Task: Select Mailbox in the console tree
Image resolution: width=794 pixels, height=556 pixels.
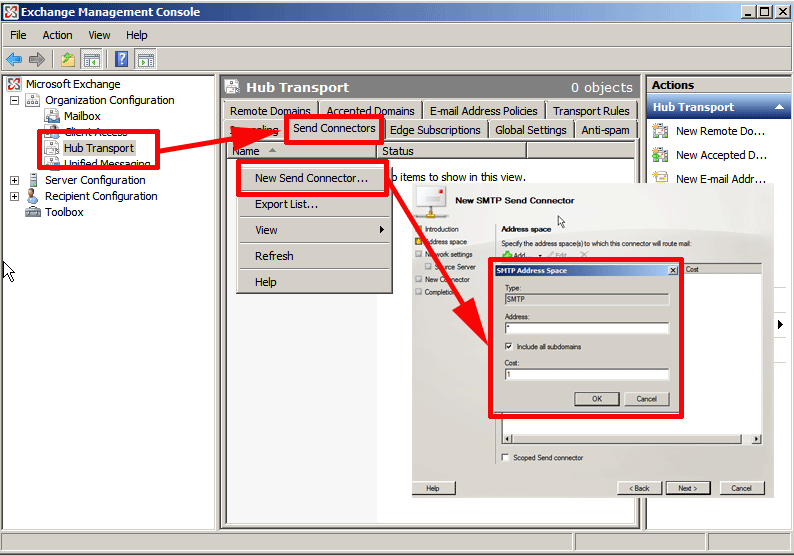Action: [x=82, y=116]
